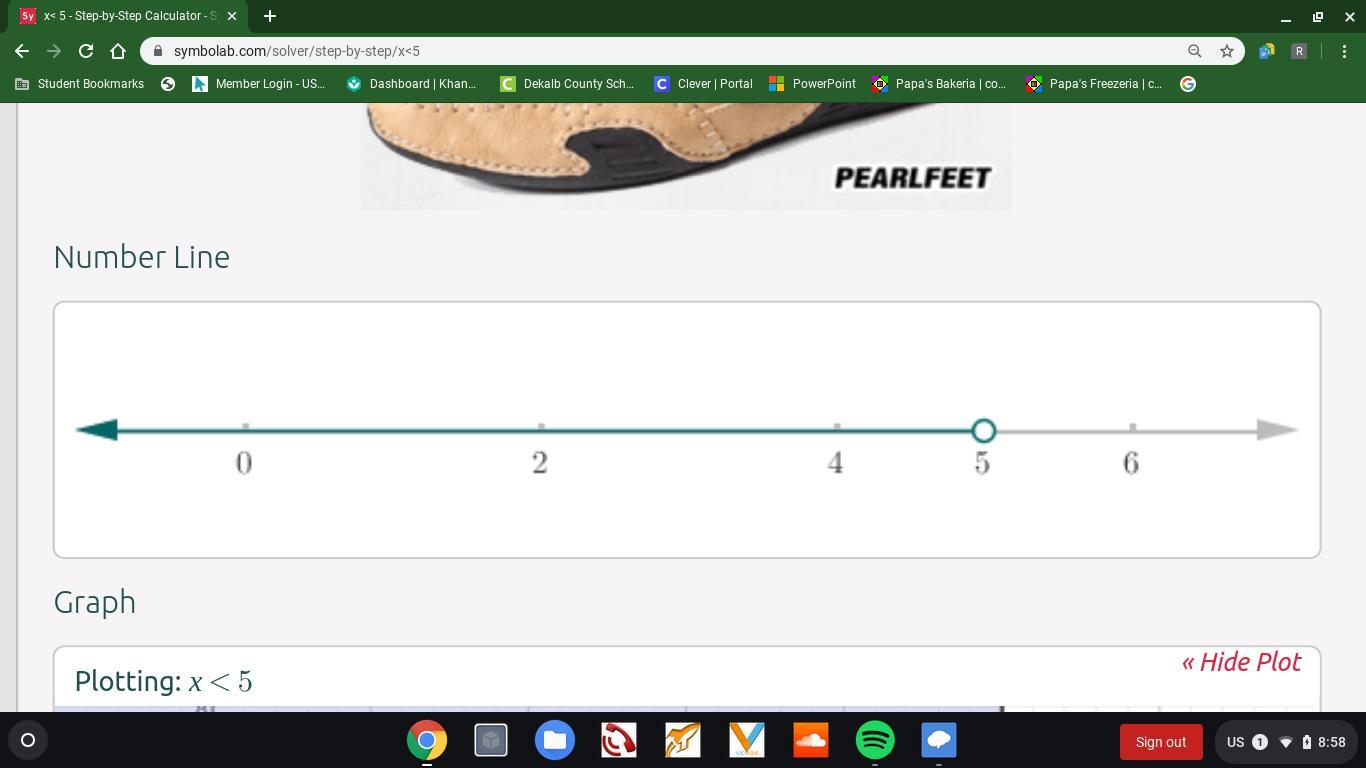Open the Chrome home page icon
Screen dimensions: 1366x768
coord(118,51)
